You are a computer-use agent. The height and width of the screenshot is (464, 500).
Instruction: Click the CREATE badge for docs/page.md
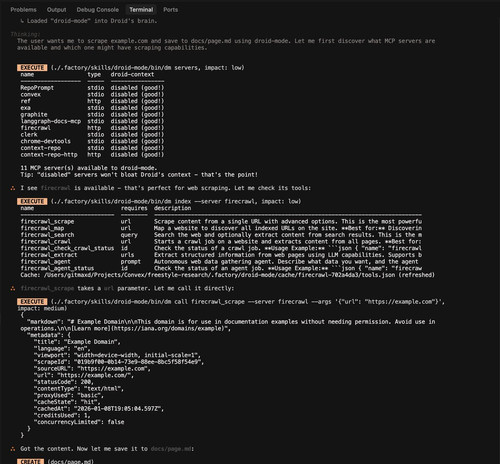coord(30,461)
